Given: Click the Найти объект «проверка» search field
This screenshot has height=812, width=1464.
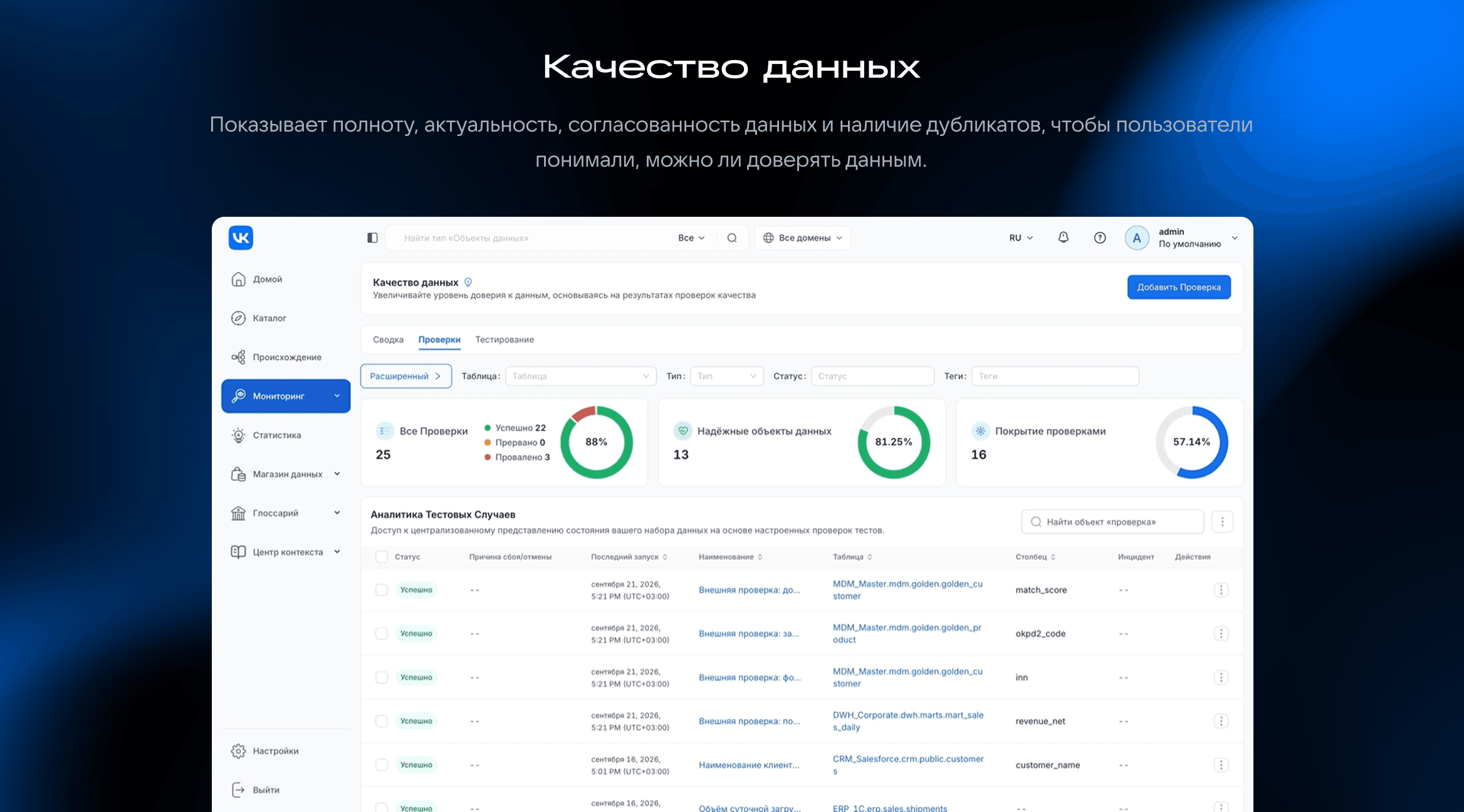Looking at the screenshot, I should (x=1112, y=521).
